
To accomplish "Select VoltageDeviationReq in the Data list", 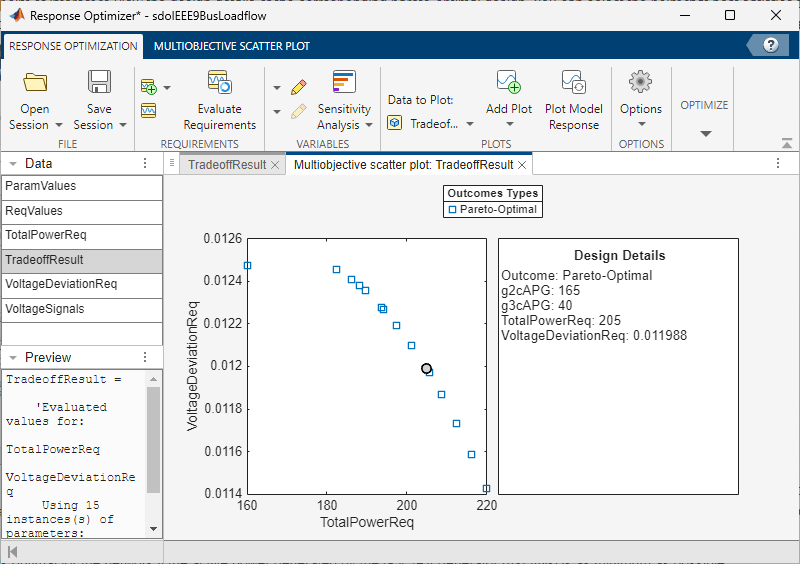I will point(61,284).
